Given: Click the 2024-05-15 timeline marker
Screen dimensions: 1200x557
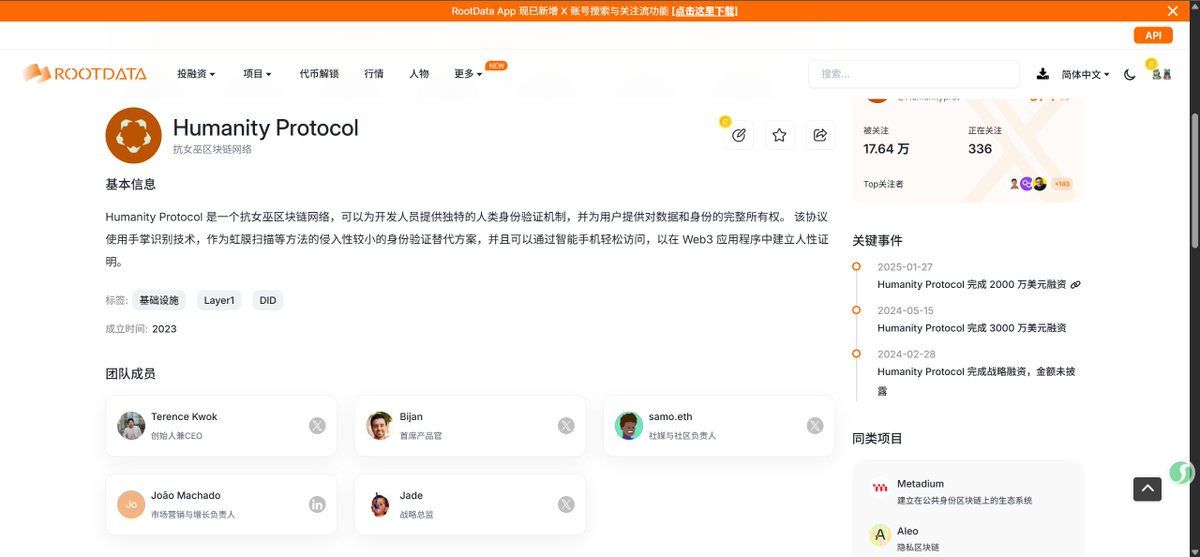Looking at the screenshot, I should (856, 310).
